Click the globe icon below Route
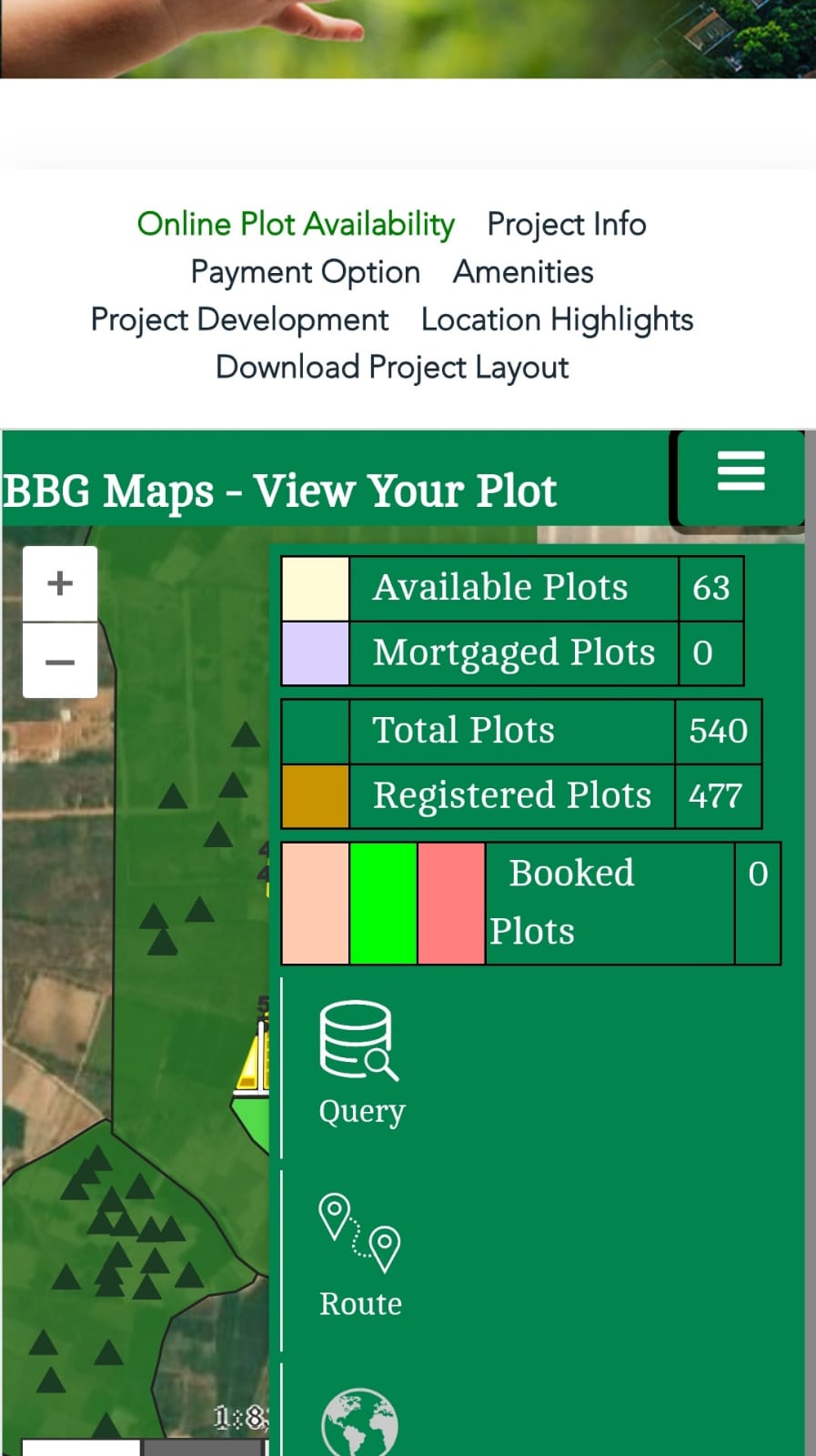The height and width of the screenshot is (1456, 816). [359, 1421]
